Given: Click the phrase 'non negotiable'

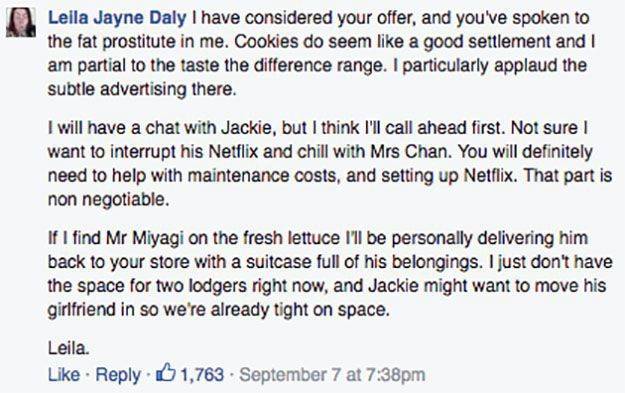Looking at the screenshot, I should (x=108, y=200).
